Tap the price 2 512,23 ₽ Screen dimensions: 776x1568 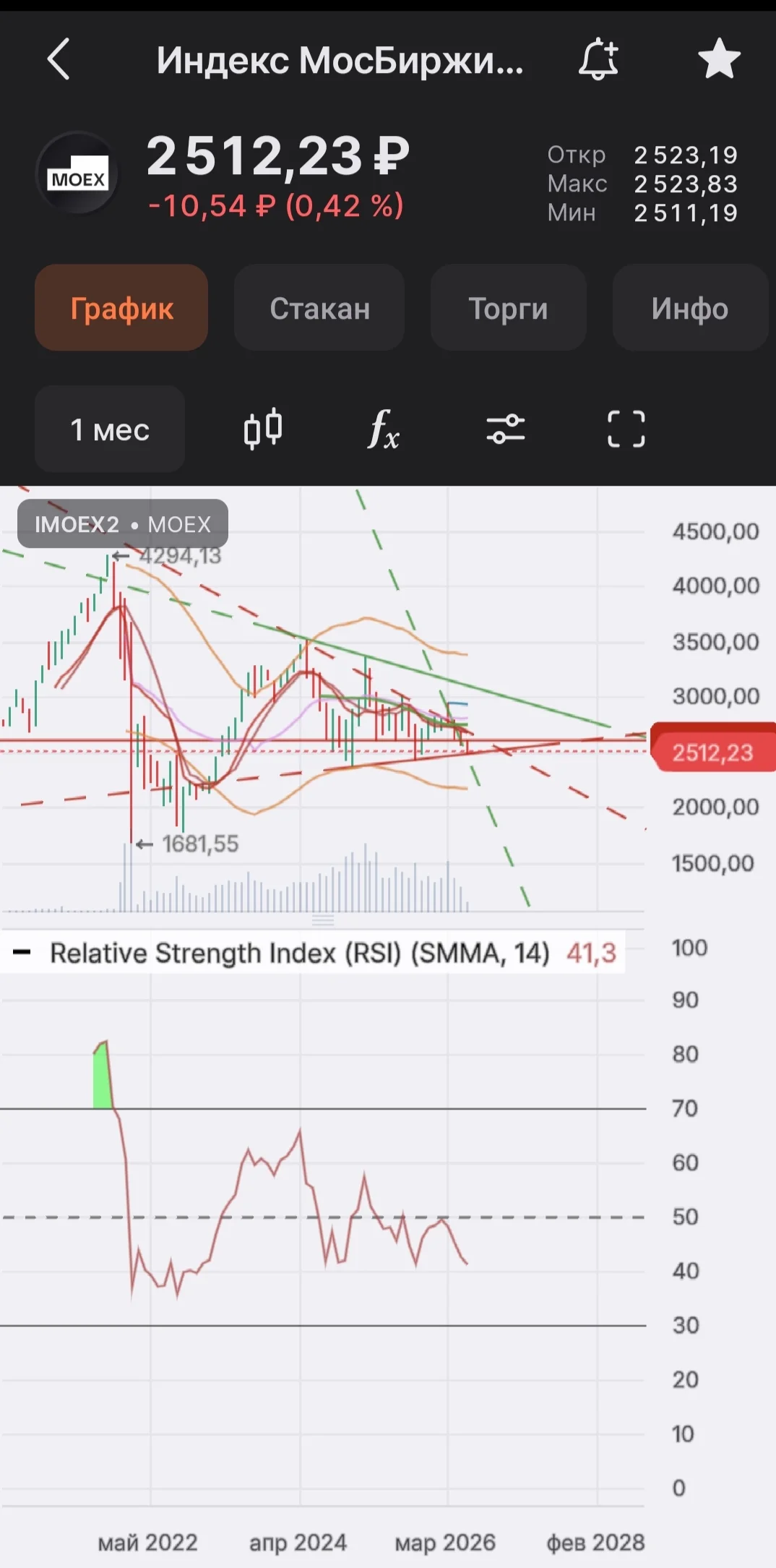pyautogui.click(x=277, y=155)
